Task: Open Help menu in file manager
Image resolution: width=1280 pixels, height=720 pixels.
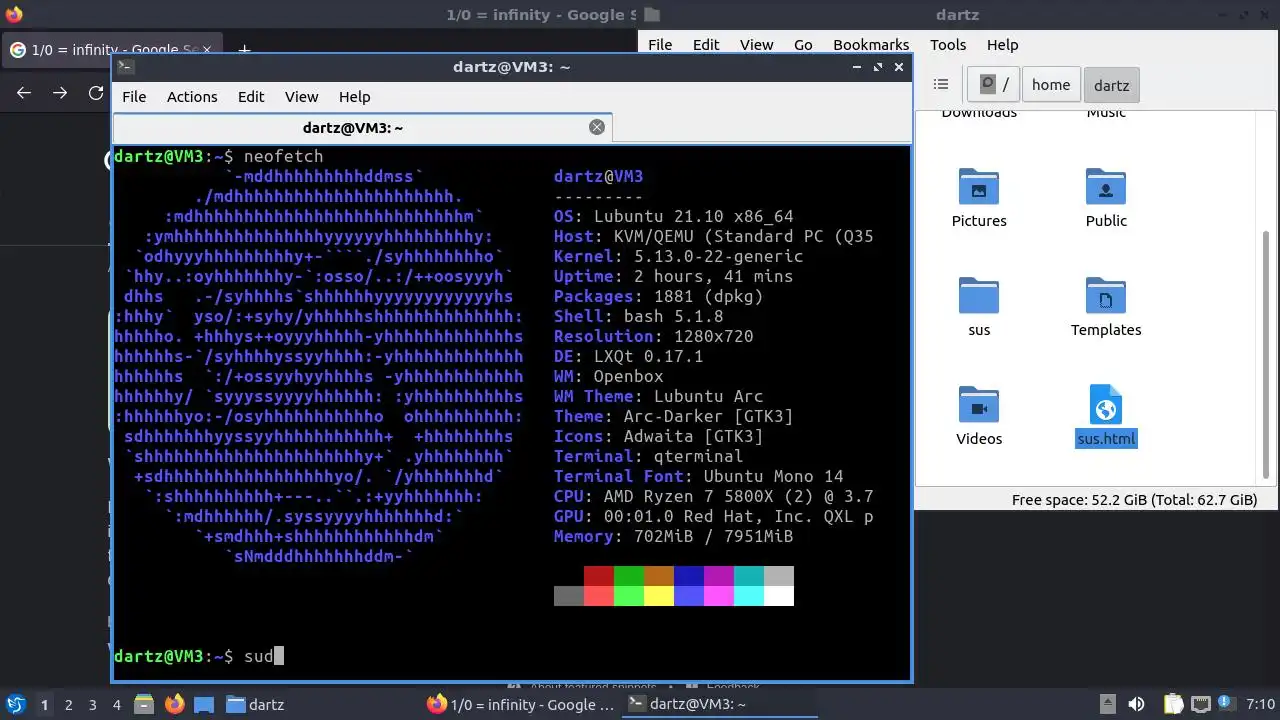Action: [x=1002, y=45]
